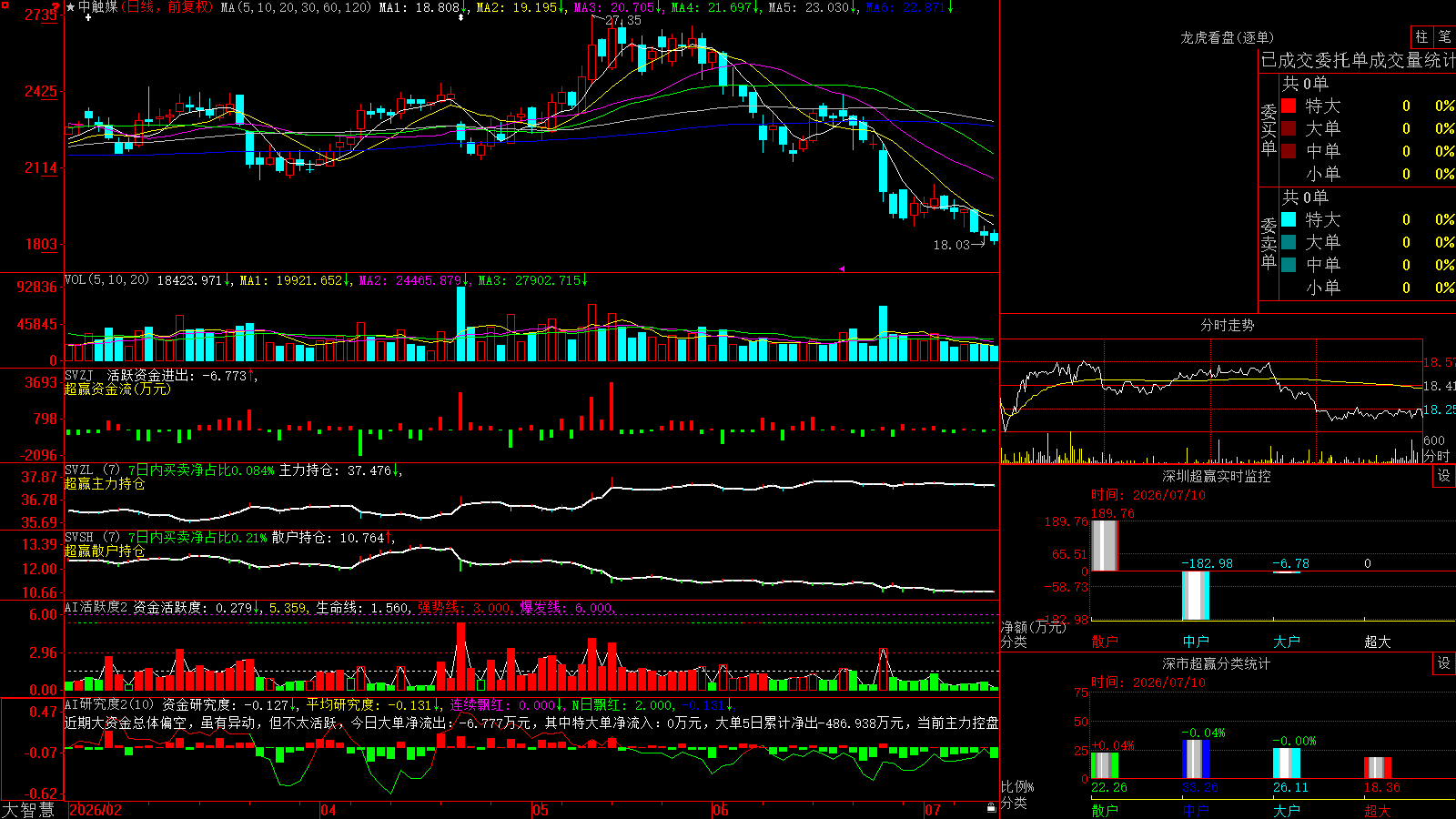Click the 散户持仓: 10.764 reading
Viewport: 1456px width, 819px height.
(329, 538)
